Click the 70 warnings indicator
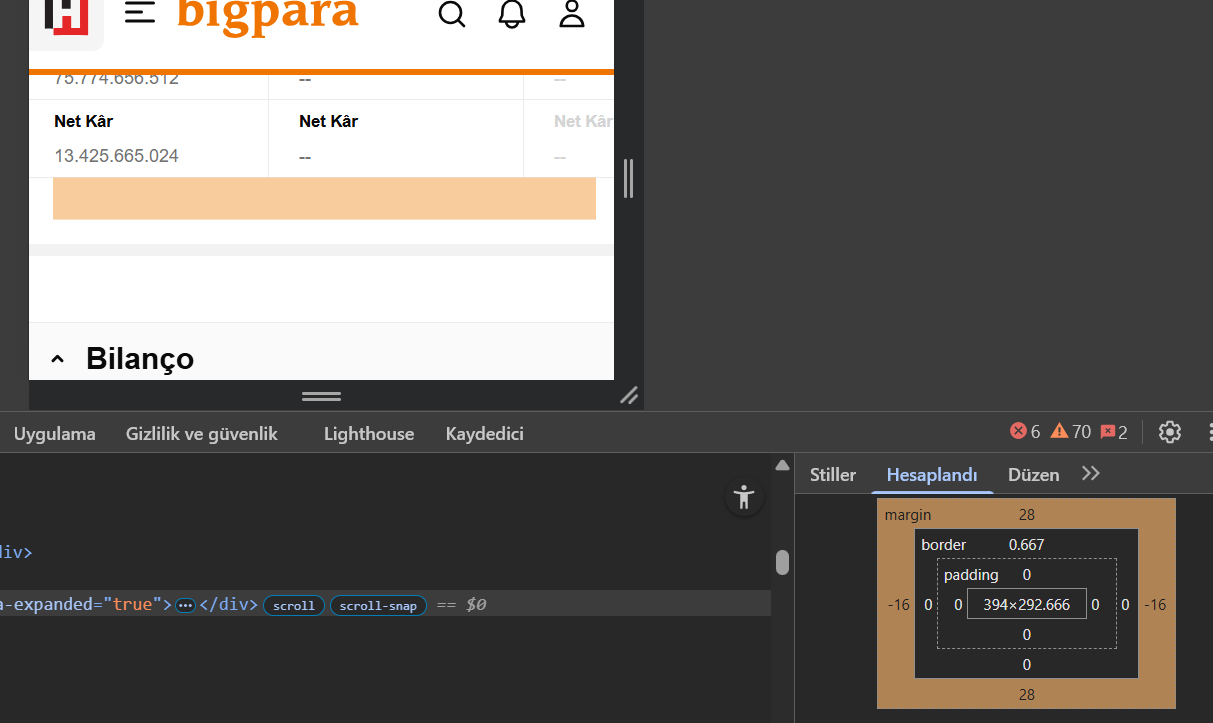The width and height of the screenshot is (1213, 723). [x=1070, y=432]
